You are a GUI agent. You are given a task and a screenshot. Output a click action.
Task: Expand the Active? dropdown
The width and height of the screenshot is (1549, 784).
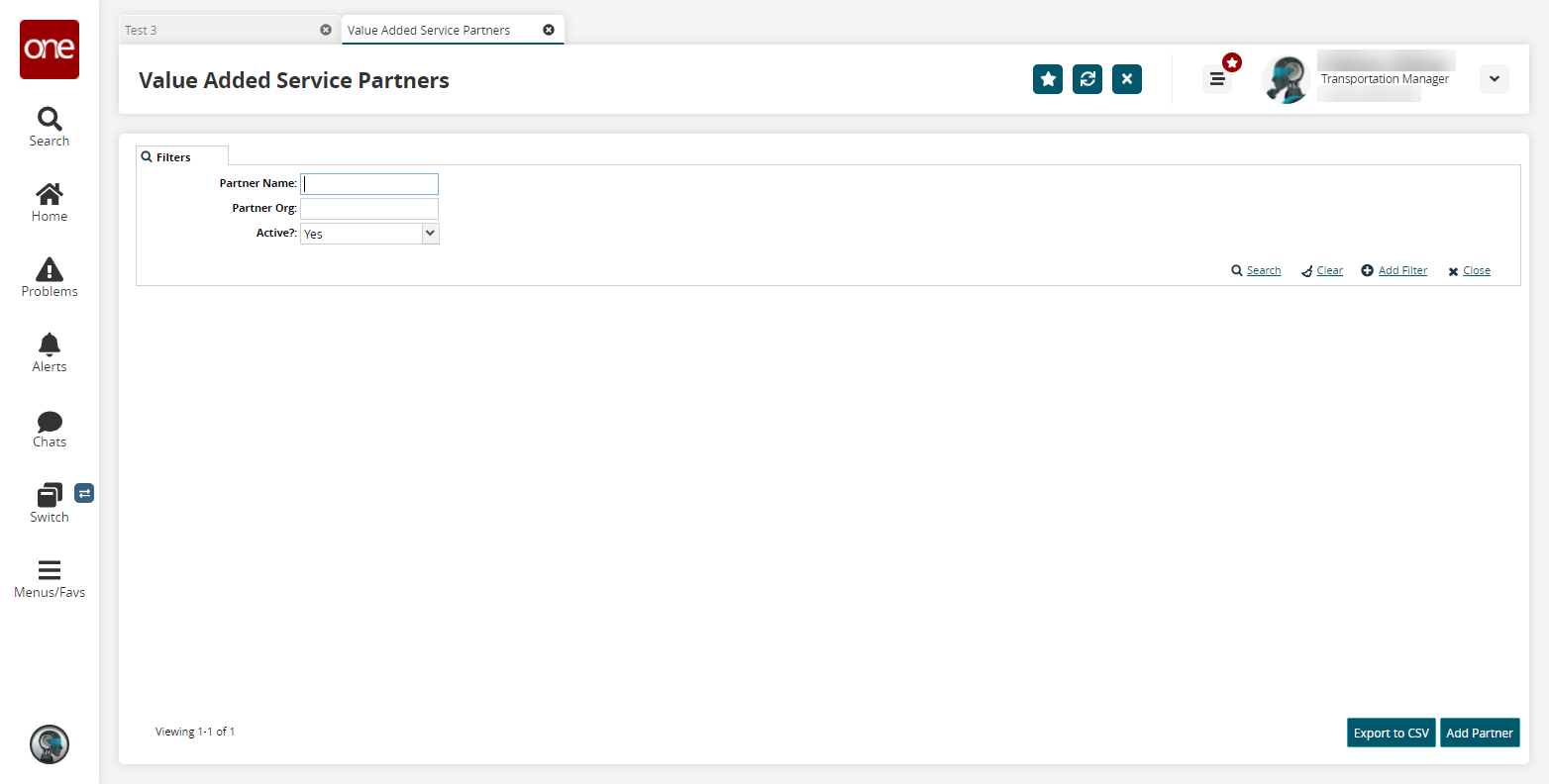(369, 234)
